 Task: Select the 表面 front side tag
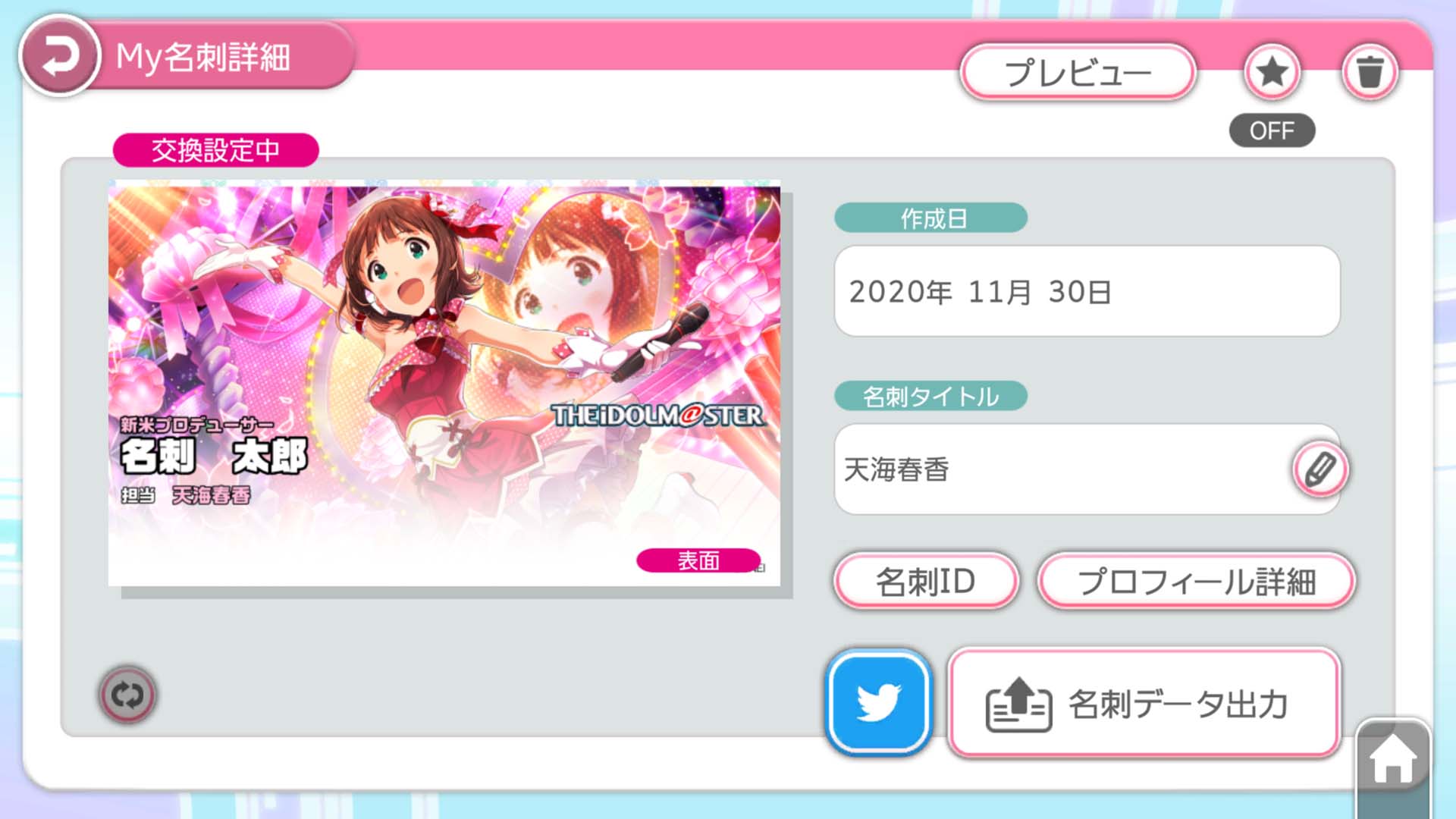[698, 560]
